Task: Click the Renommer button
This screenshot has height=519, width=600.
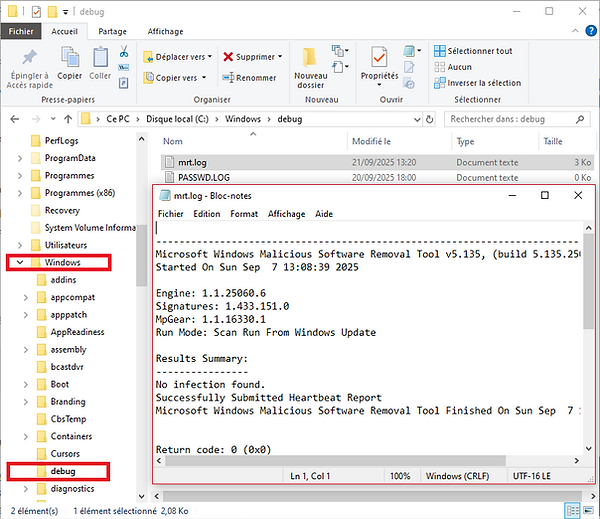Action: [x=249, y=78]
